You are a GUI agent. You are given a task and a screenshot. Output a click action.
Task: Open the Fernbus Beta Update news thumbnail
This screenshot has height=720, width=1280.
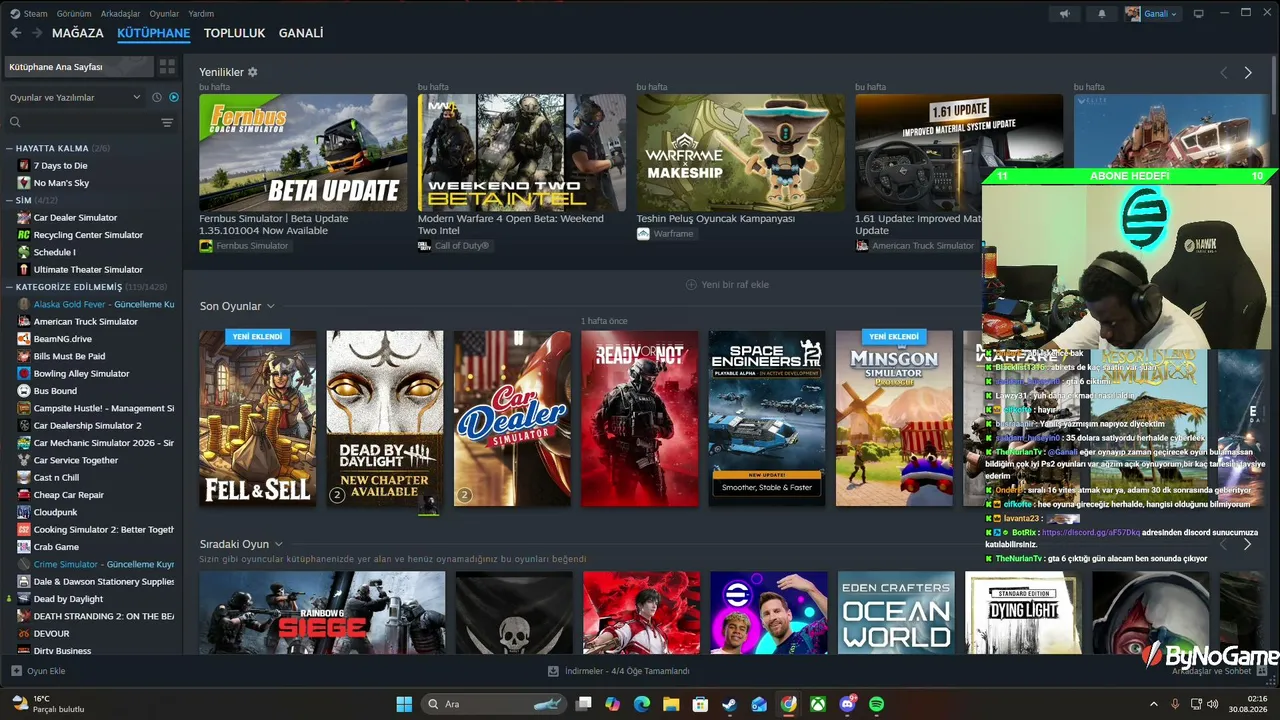pyautogui.click(x=303, y=152)
